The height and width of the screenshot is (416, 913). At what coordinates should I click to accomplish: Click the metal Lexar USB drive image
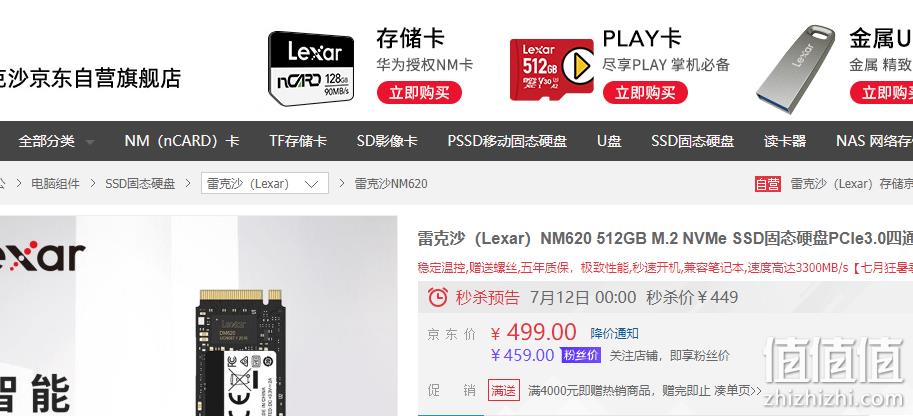pyautogui.click(x=797, y=69)
